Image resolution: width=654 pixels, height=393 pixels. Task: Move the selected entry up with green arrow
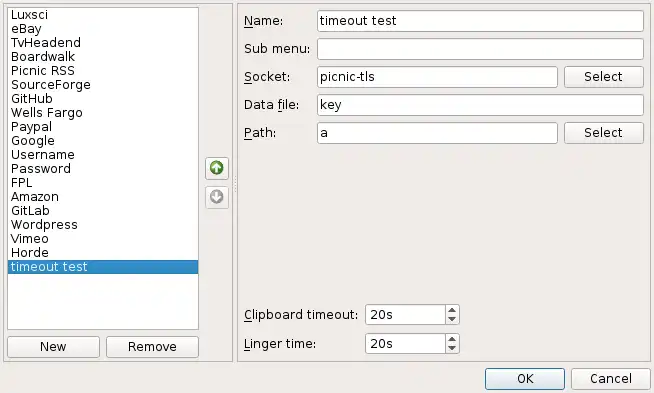click(x=216, y=168)
